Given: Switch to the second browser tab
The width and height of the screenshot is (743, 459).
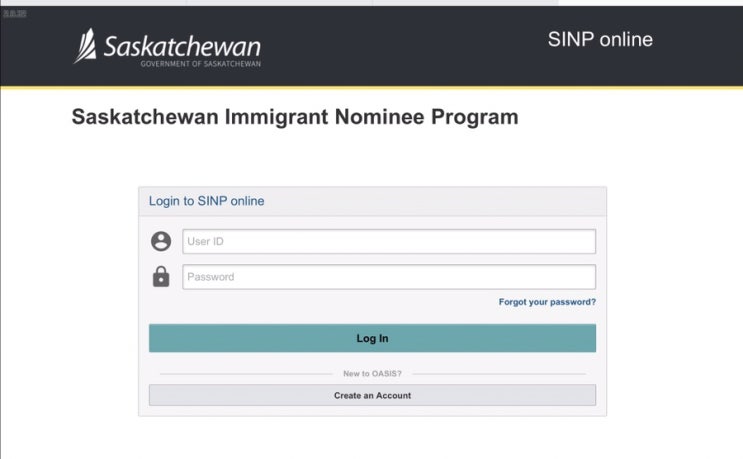Looking at the screenshot, I should [278, 3].
